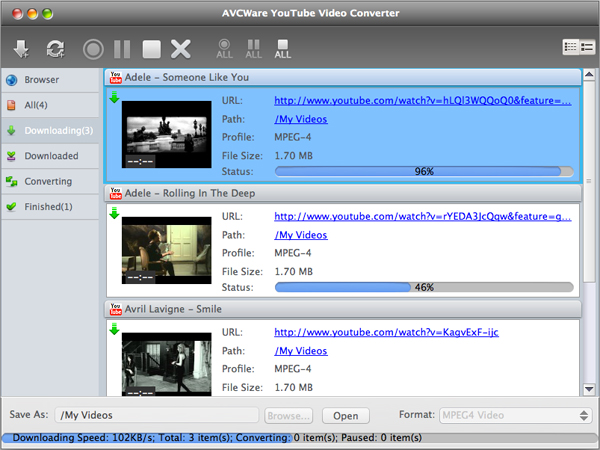Open the Browser sidebar item

point(50,80)
